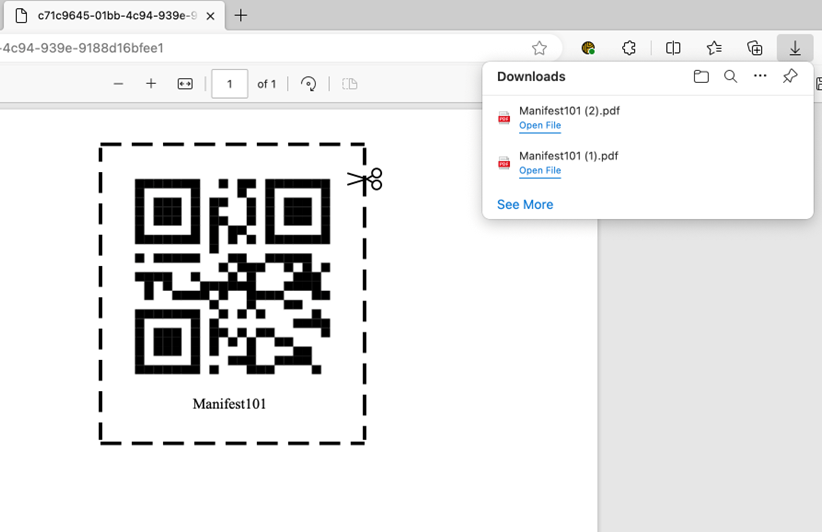The width and height of the screenshot is (822, 532).
Task: Toggle split screen view
Action: click(673, 48)
